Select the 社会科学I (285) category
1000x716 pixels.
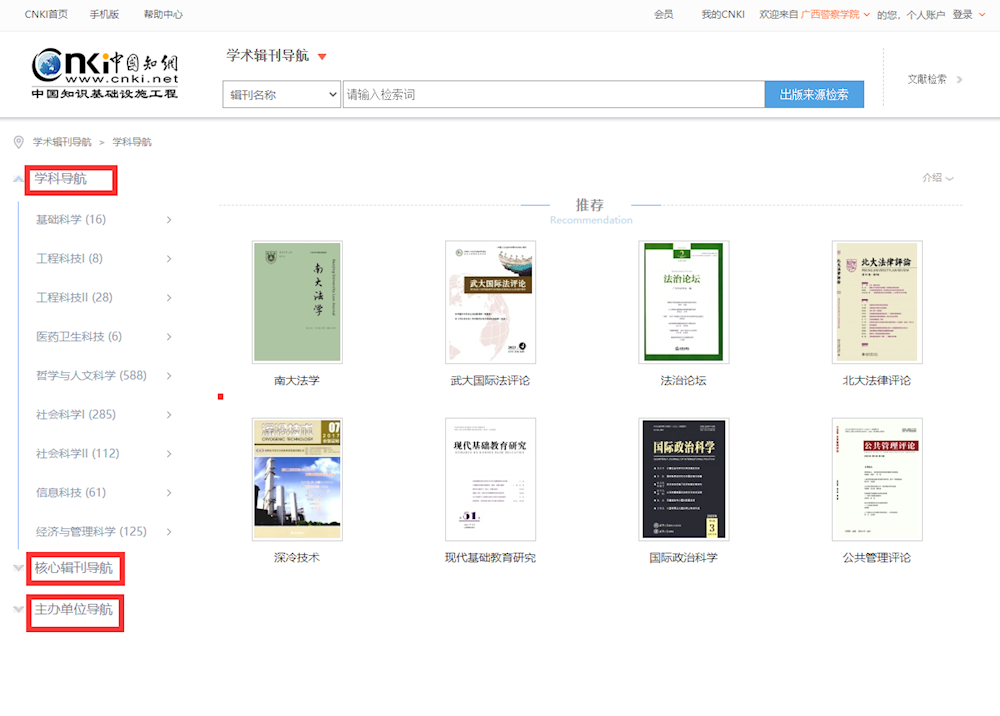click(76, 415)
